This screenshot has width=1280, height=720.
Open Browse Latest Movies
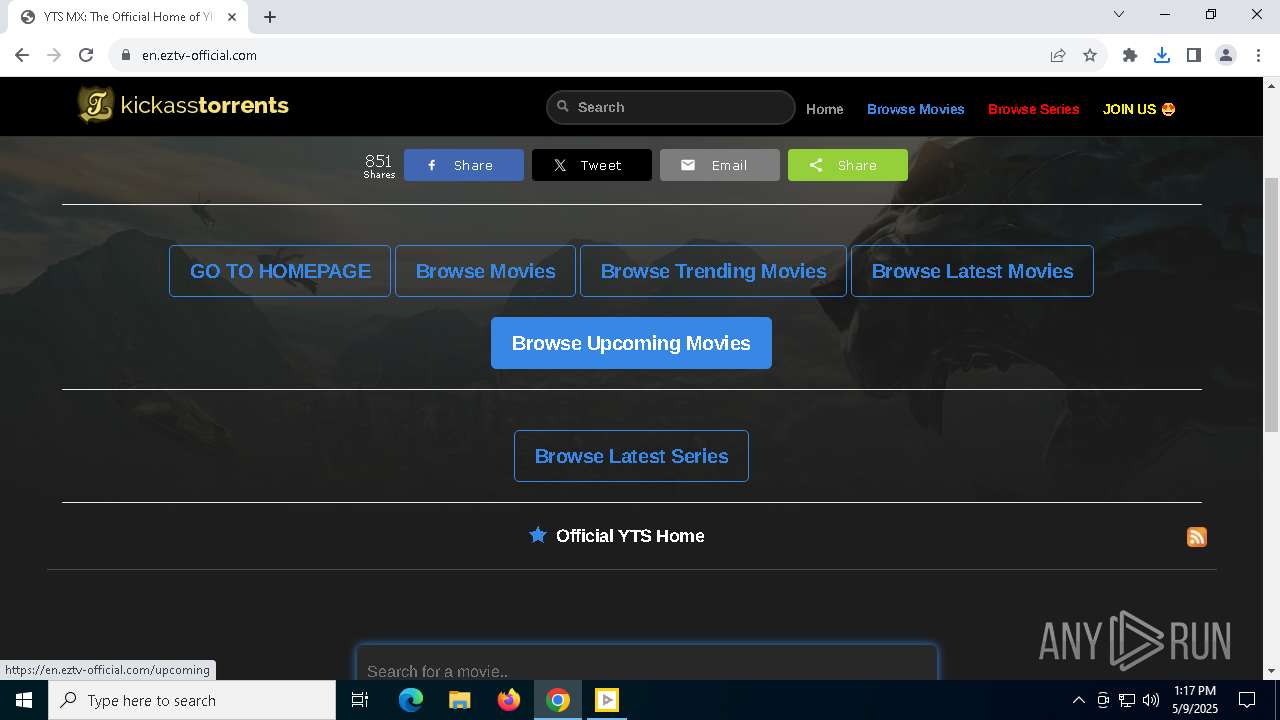[x=972, y=271]
